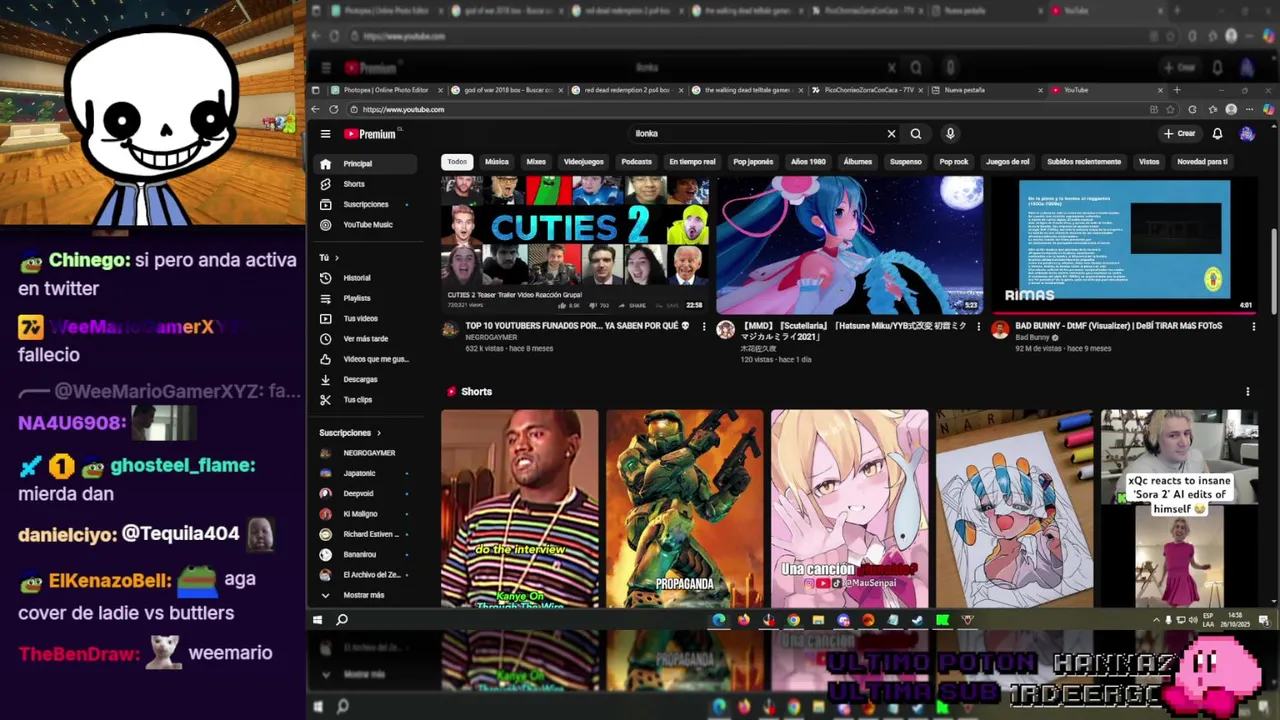1280x720 pixels.
Task: Go to Principal home in sidebar
Action: [363, 164]
